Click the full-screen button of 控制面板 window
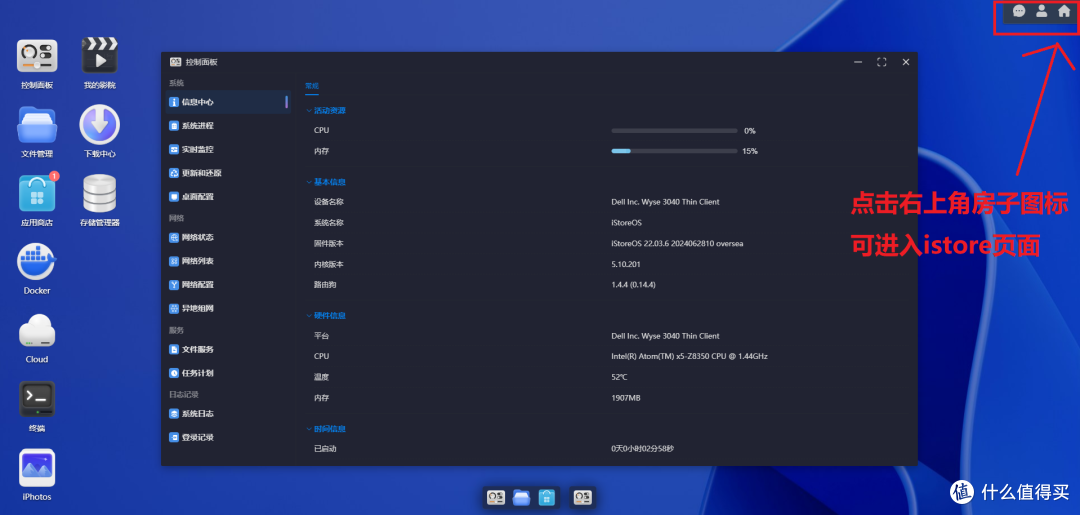This screenshot has width=1080, height=515. click(x=882, y=62)
